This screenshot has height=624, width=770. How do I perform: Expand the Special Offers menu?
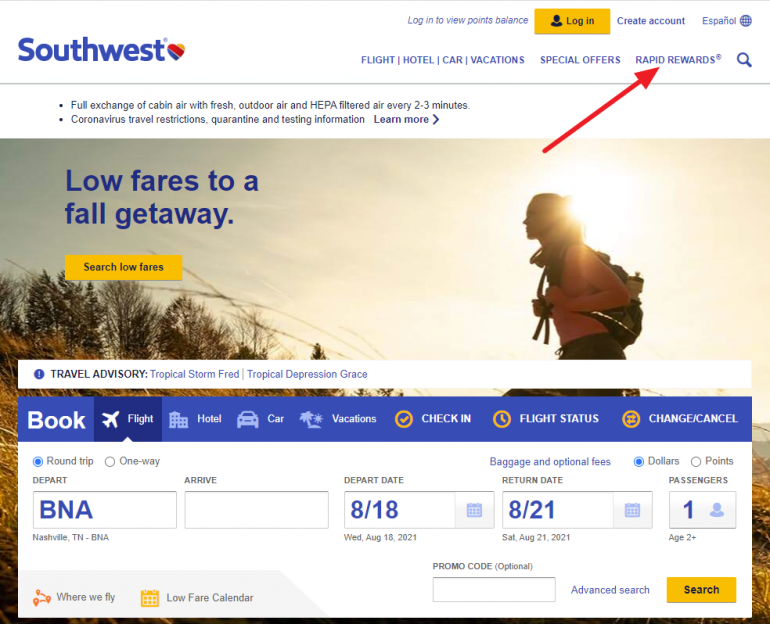[580, 60]
